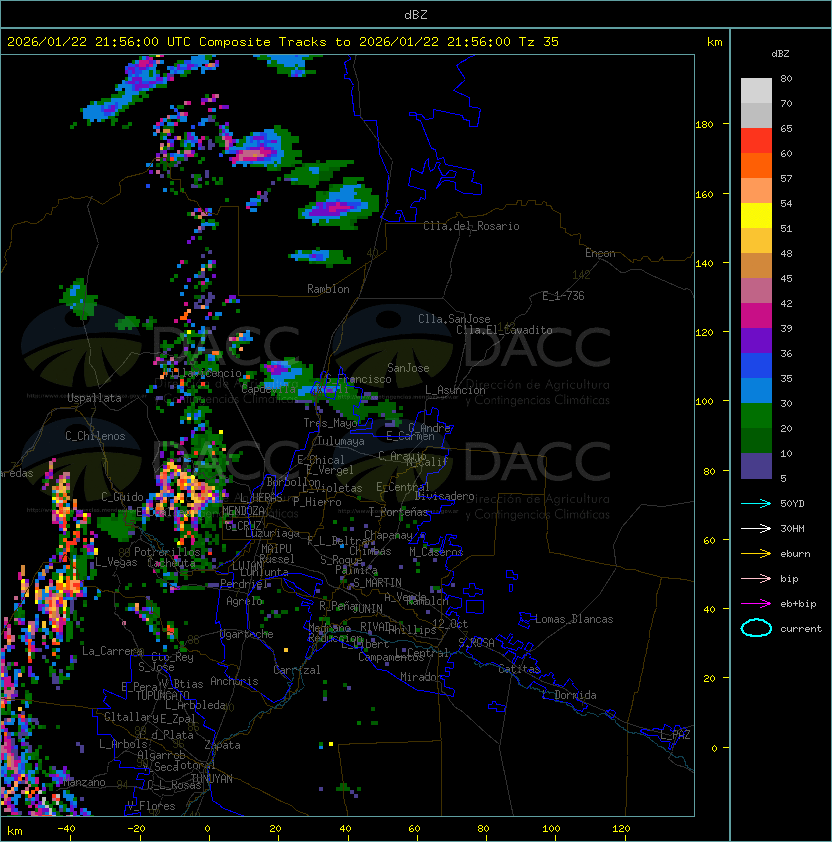Click the 'E_1-736' map label
The height and width of the screenshot is (842, 832).
click(563, 295)
